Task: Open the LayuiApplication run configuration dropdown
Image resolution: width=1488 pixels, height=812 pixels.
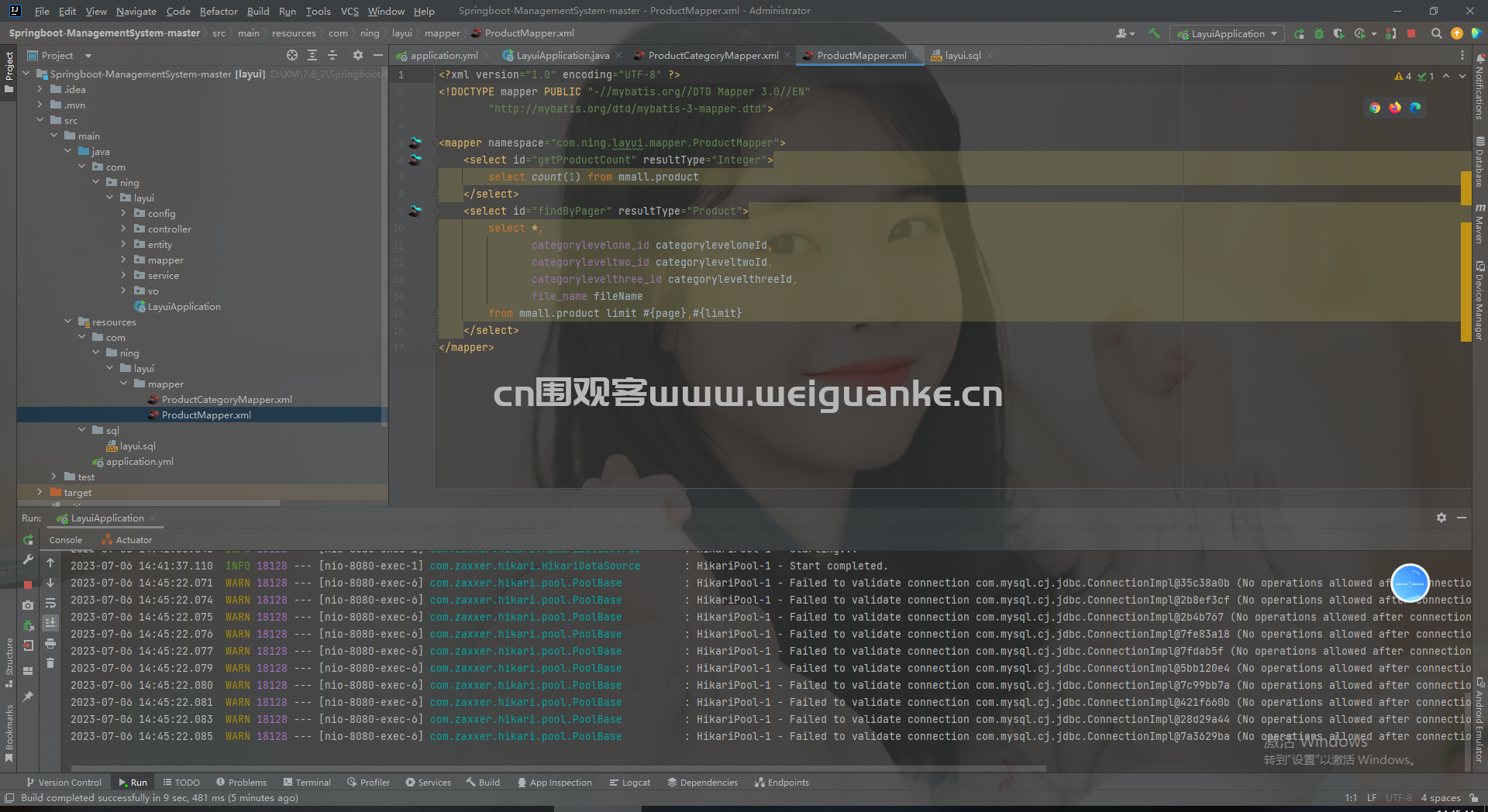Action: 1227,33
